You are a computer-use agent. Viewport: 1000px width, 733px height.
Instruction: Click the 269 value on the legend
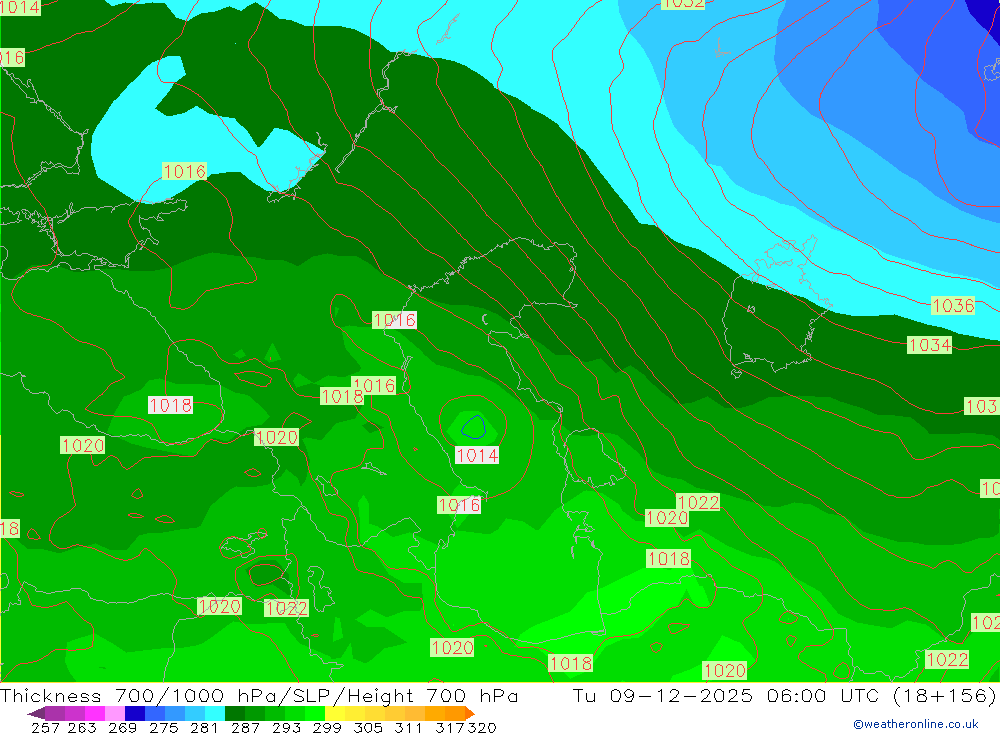122,727
